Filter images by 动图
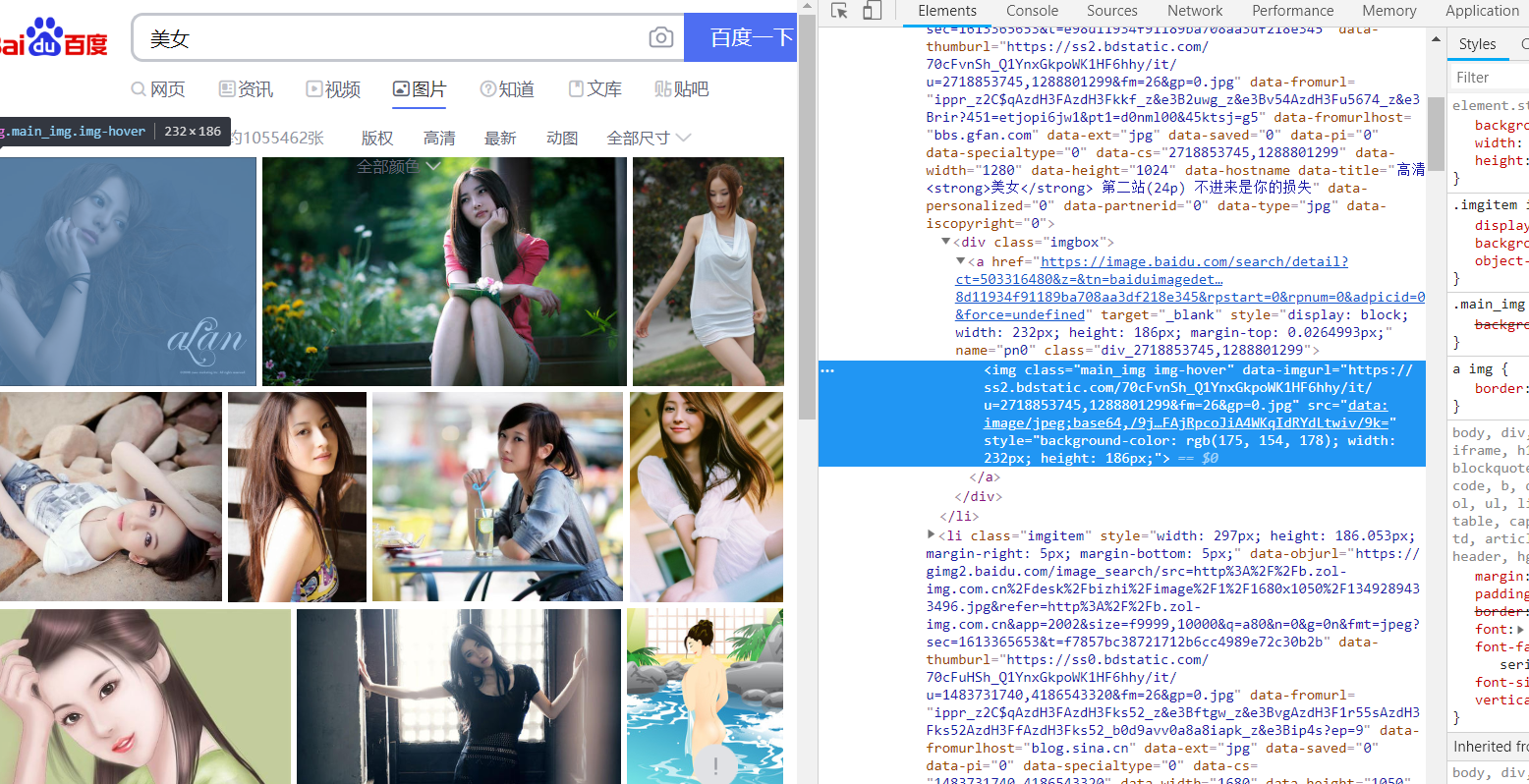1529x784 pixels. pyautogui.click(x=562, y=139)
